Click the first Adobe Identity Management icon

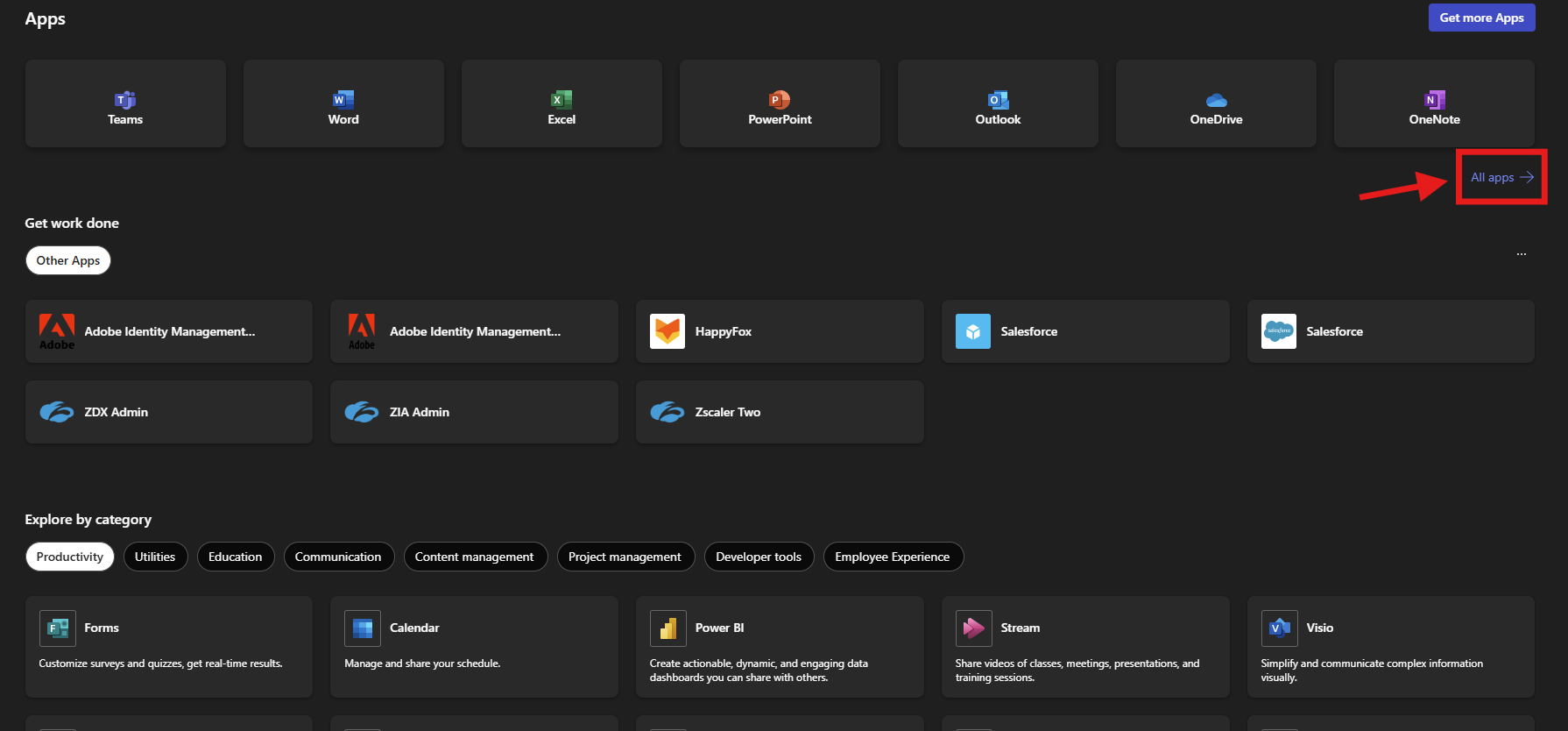(57, 331)
